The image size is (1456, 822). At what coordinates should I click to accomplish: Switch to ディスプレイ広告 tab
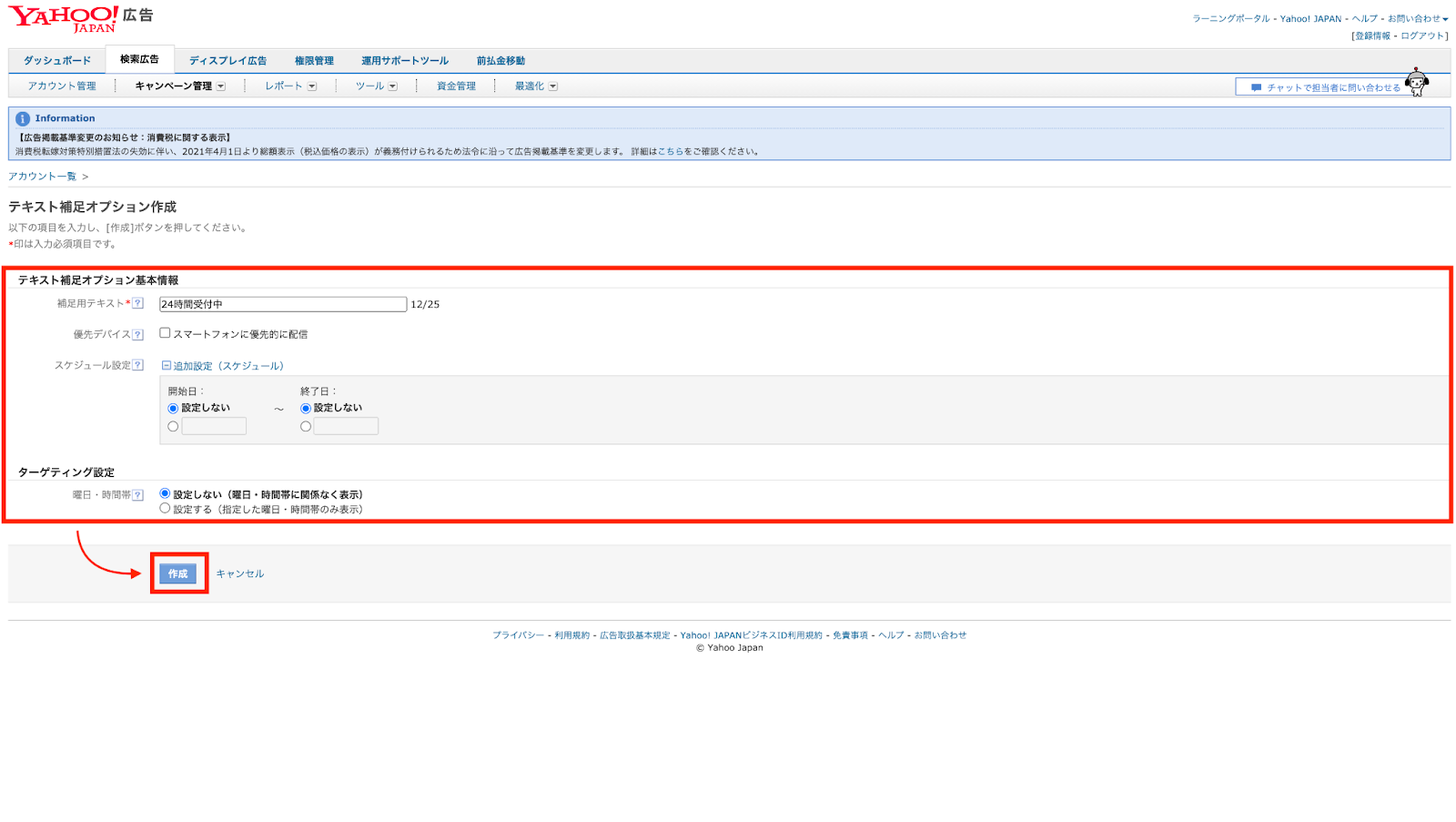coord(227,61)
